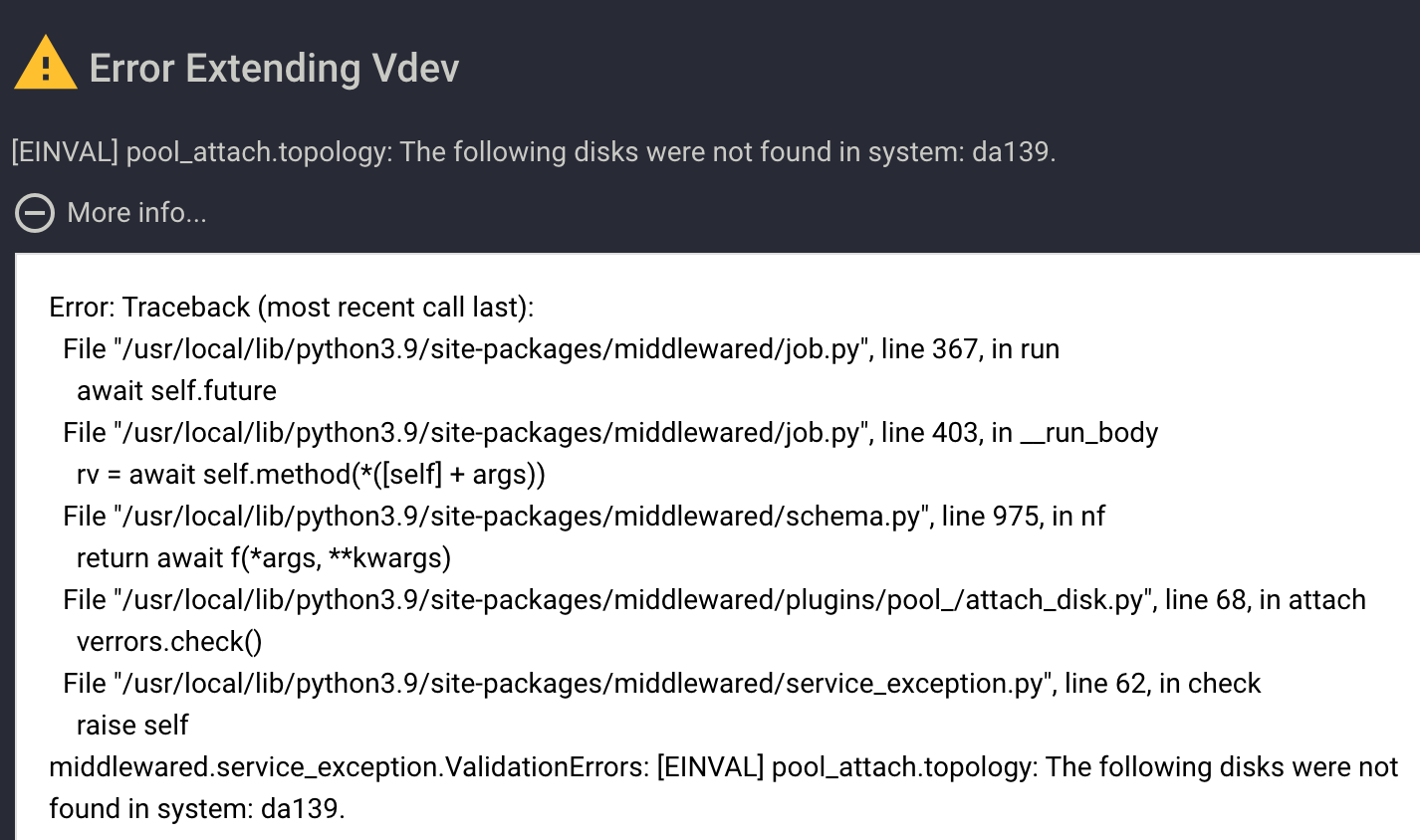Click the yellow warning triangle icon
Viewport: 1420px width, 840px height.
[46, 65]
